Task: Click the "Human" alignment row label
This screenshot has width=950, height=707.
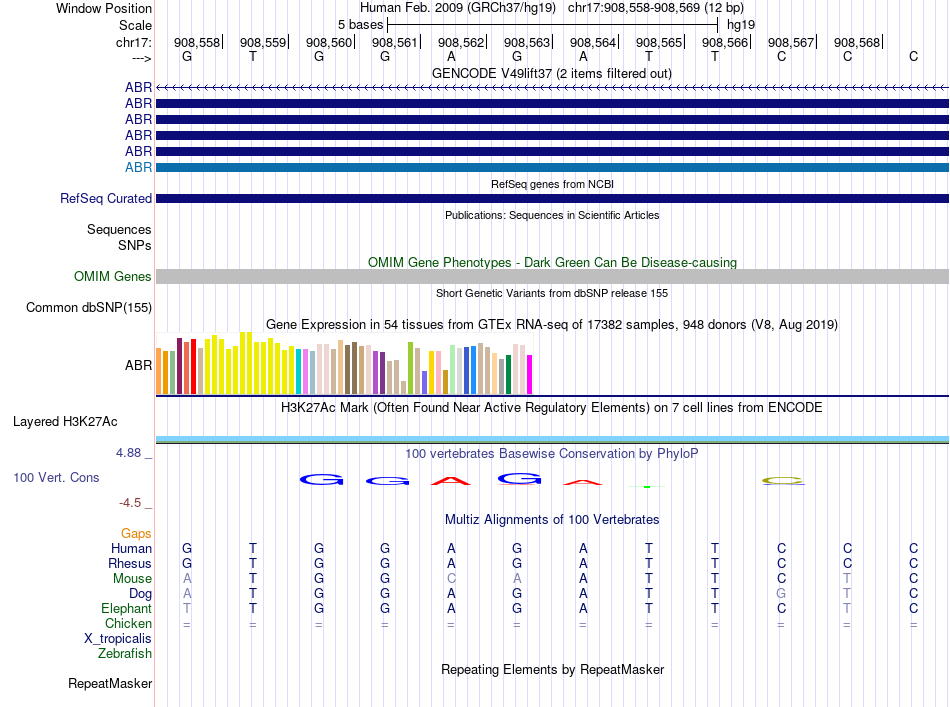Action: [x=131, y=548]
